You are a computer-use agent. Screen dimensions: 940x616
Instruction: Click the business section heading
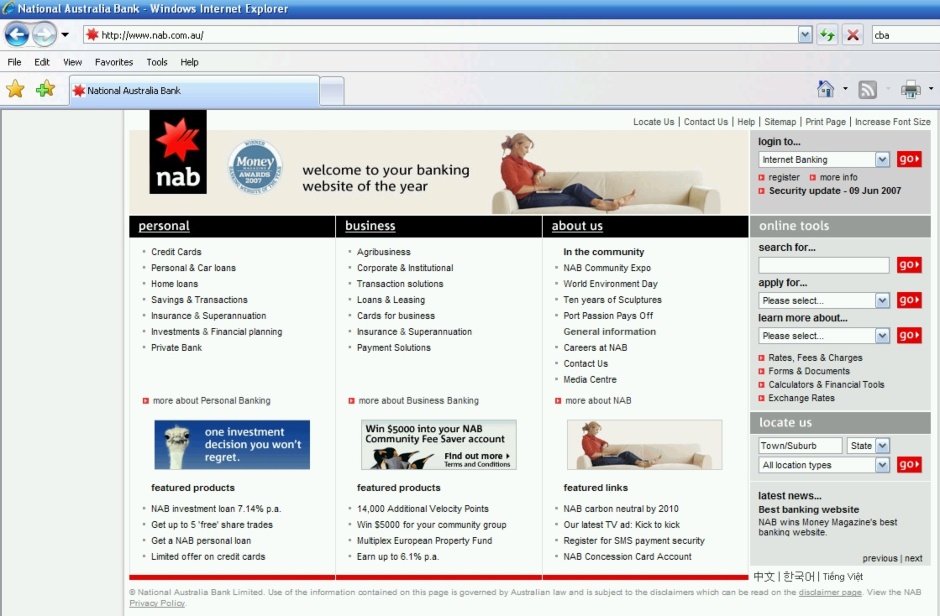click(x=370, y=226)
